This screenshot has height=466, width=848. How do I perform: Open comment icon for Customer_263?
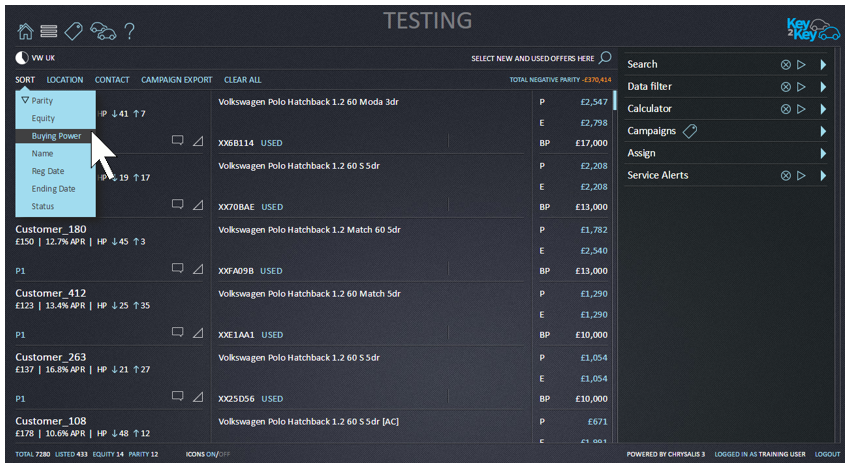[177, 396]
